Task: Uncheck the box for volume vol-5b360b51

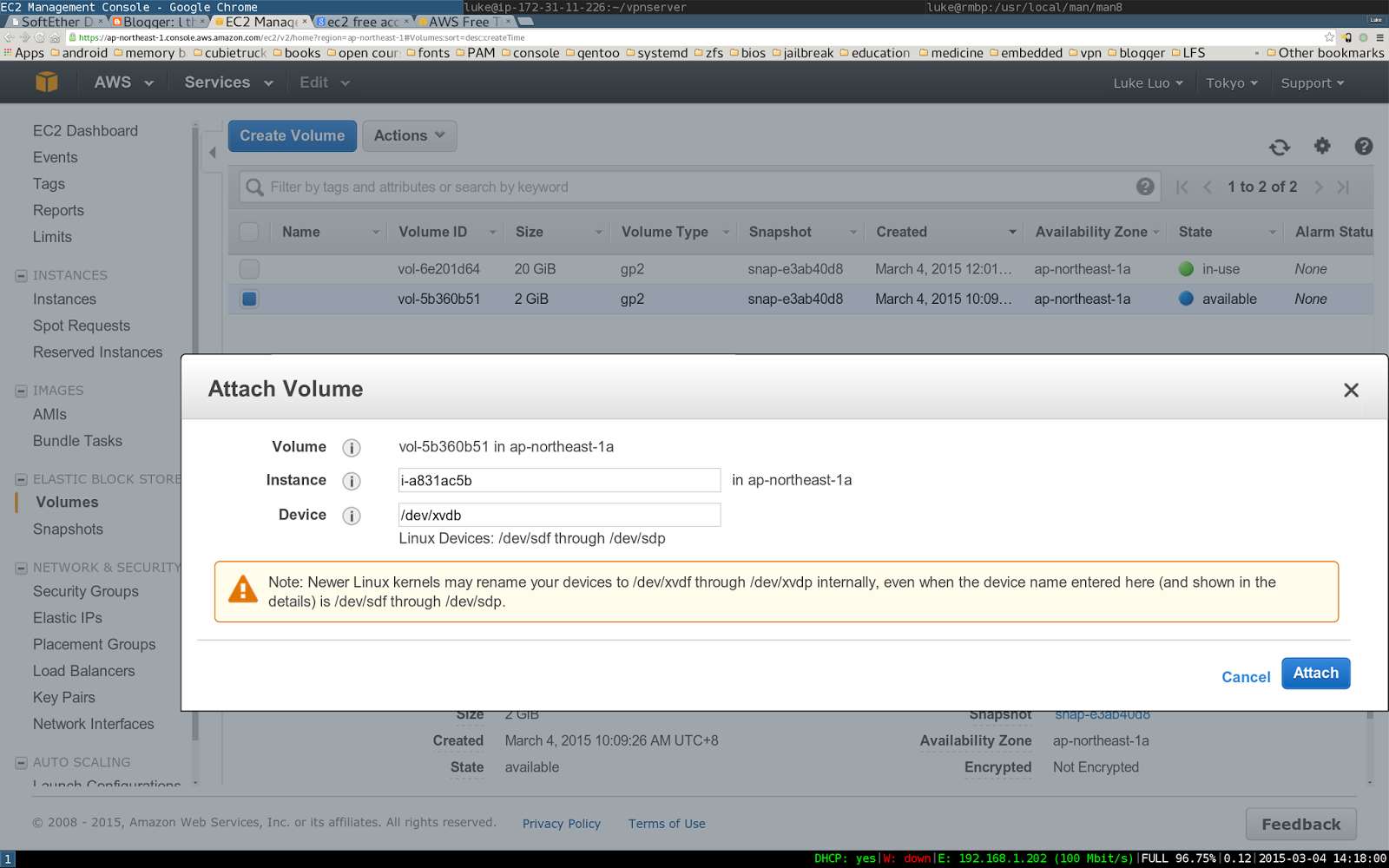Action: coord(249,299)
